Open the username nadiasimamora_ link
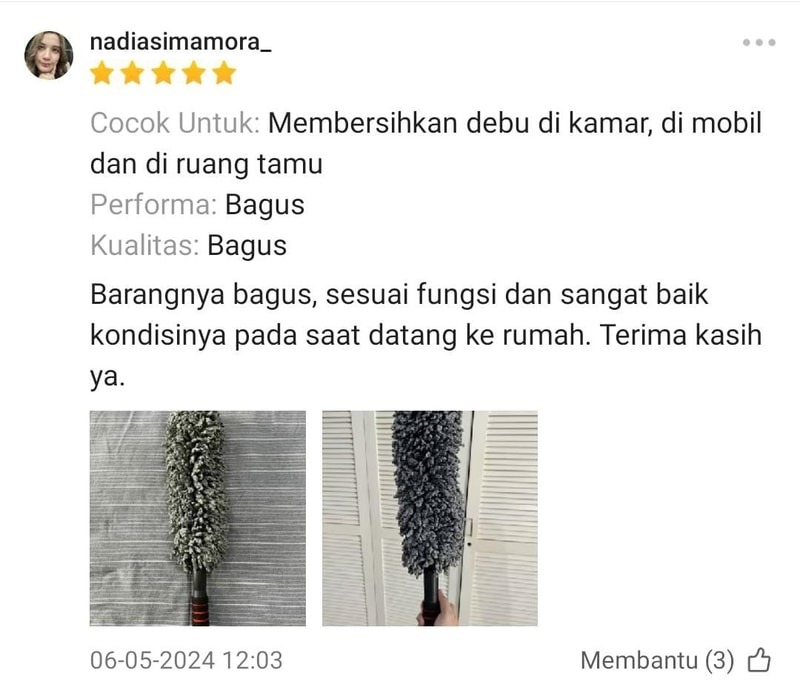The height and width of the screenshot is (699, 800). [x=181, y=42]
